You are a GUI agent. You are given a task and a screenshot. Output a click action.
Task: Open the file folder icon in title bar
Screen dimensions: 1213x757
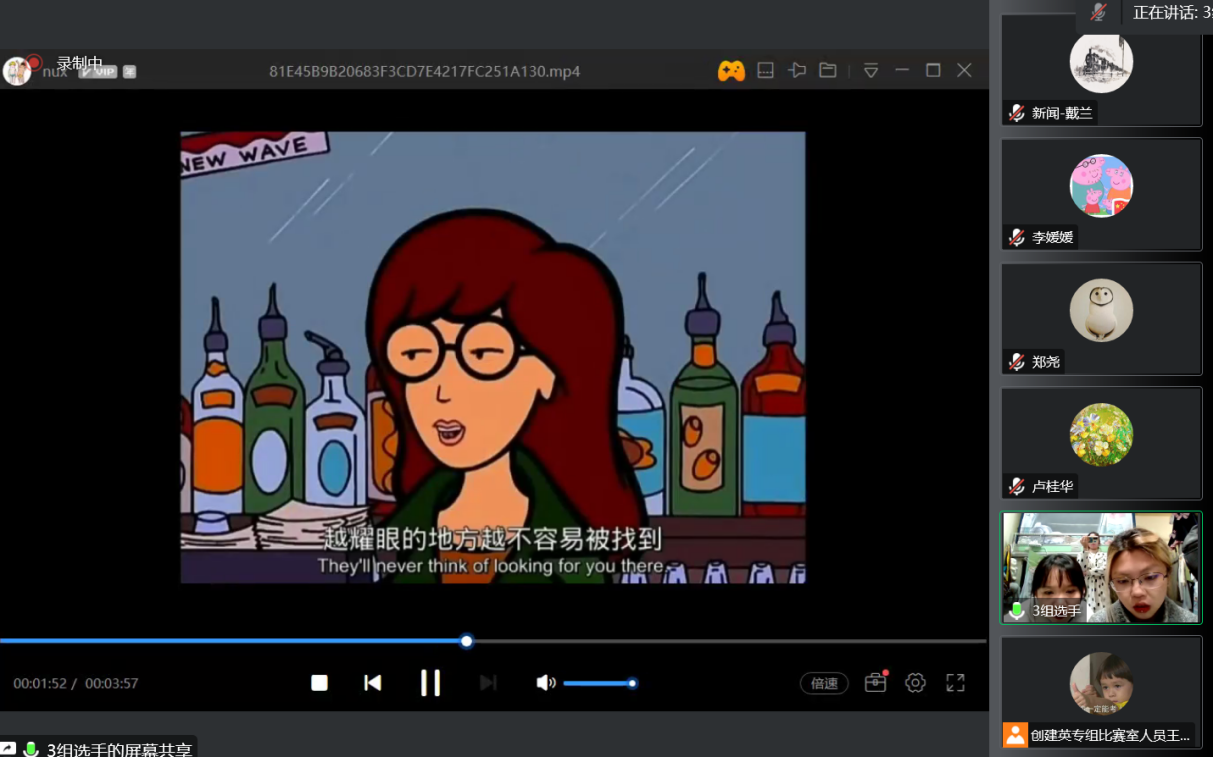[828, 71]
